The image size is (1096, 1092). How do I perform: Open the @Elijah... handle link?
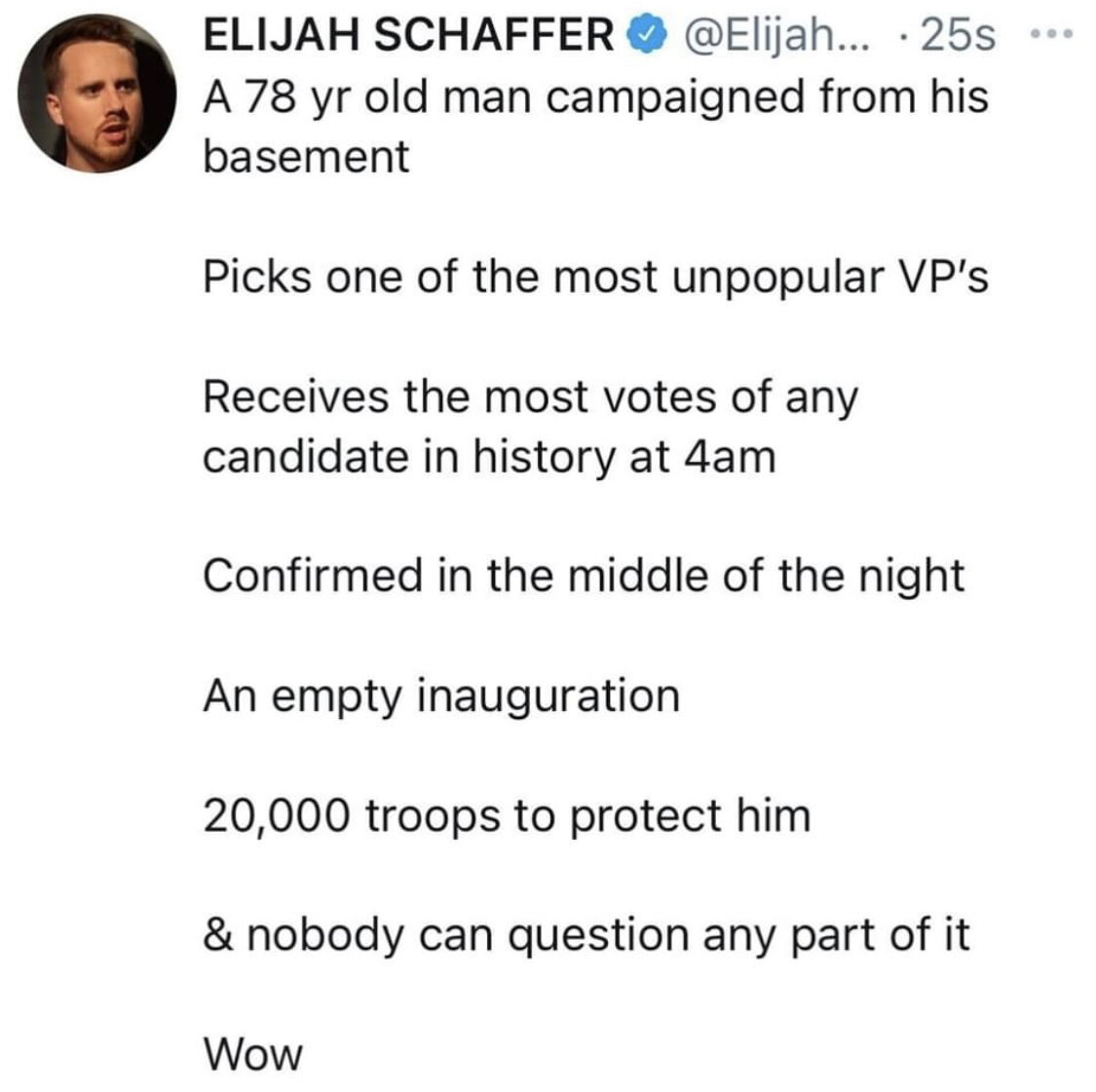tap(775, 36)
